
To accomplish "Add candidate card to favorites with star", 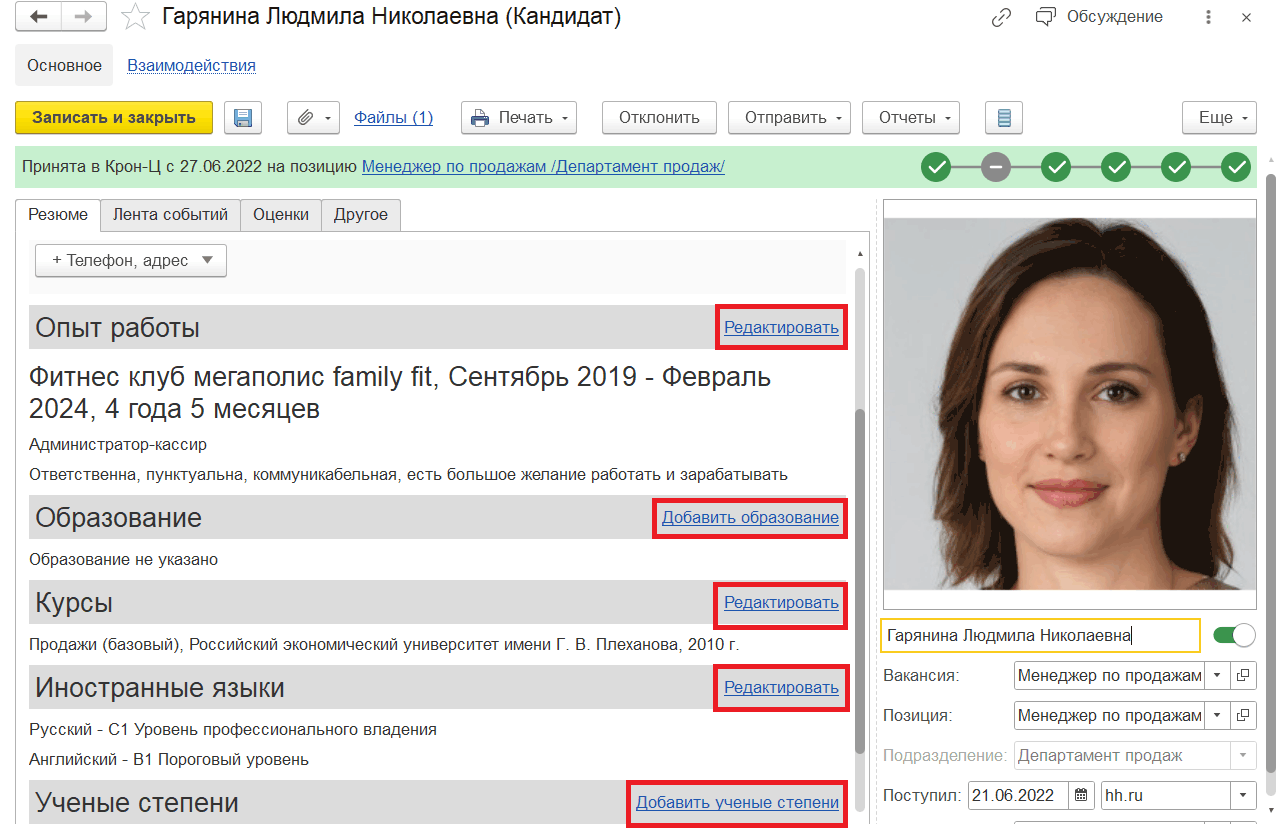I will tap(135, 17).
